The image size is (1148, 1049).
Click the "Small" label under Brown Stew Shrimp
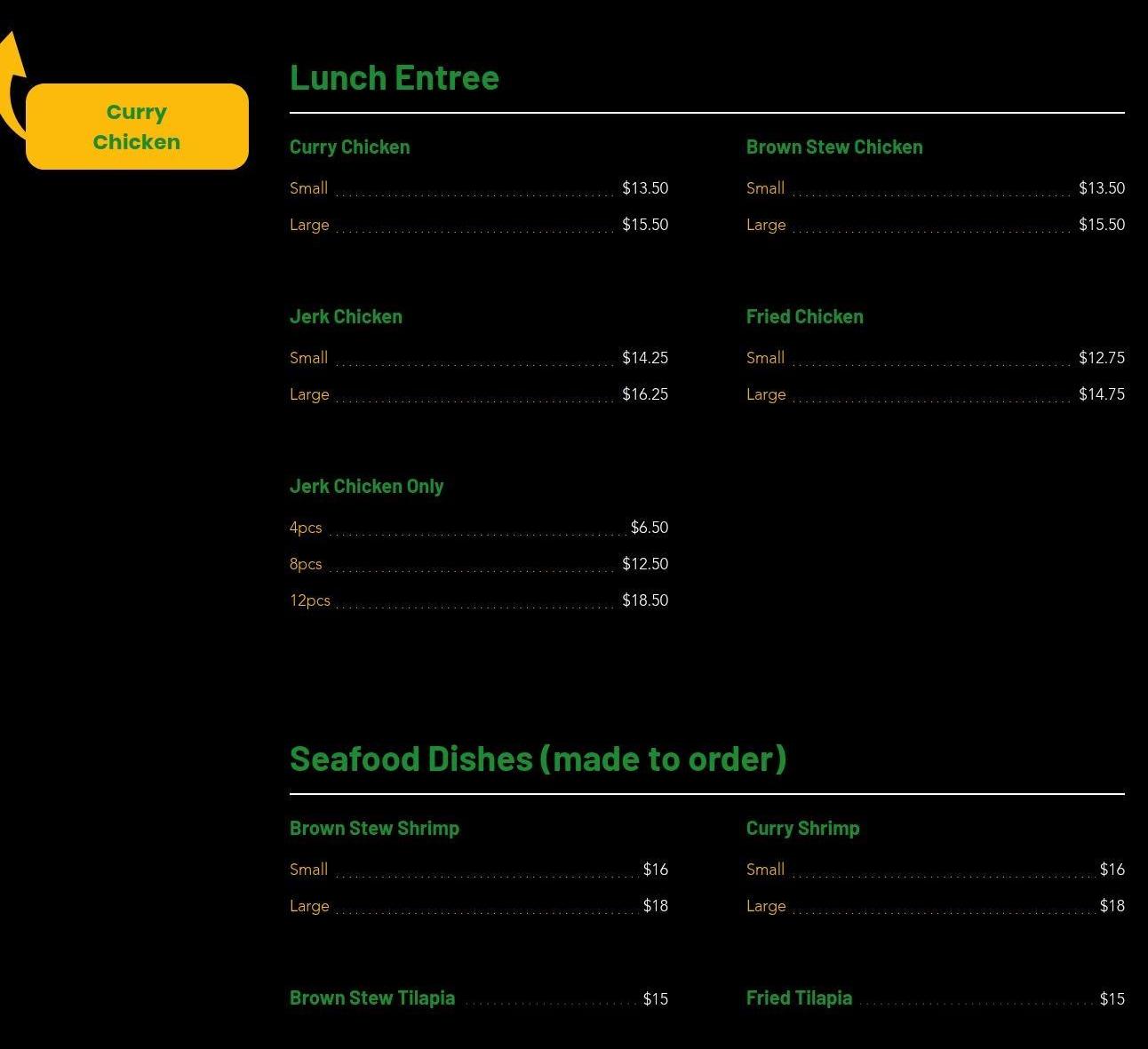coord(308,870)
